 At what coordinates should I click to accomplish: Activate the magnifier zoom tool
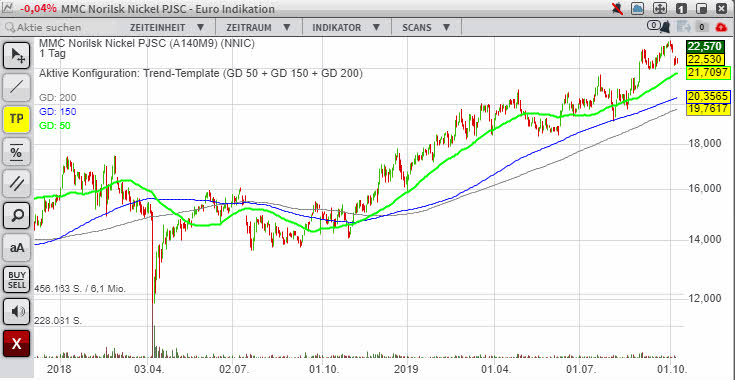point(17,216)
